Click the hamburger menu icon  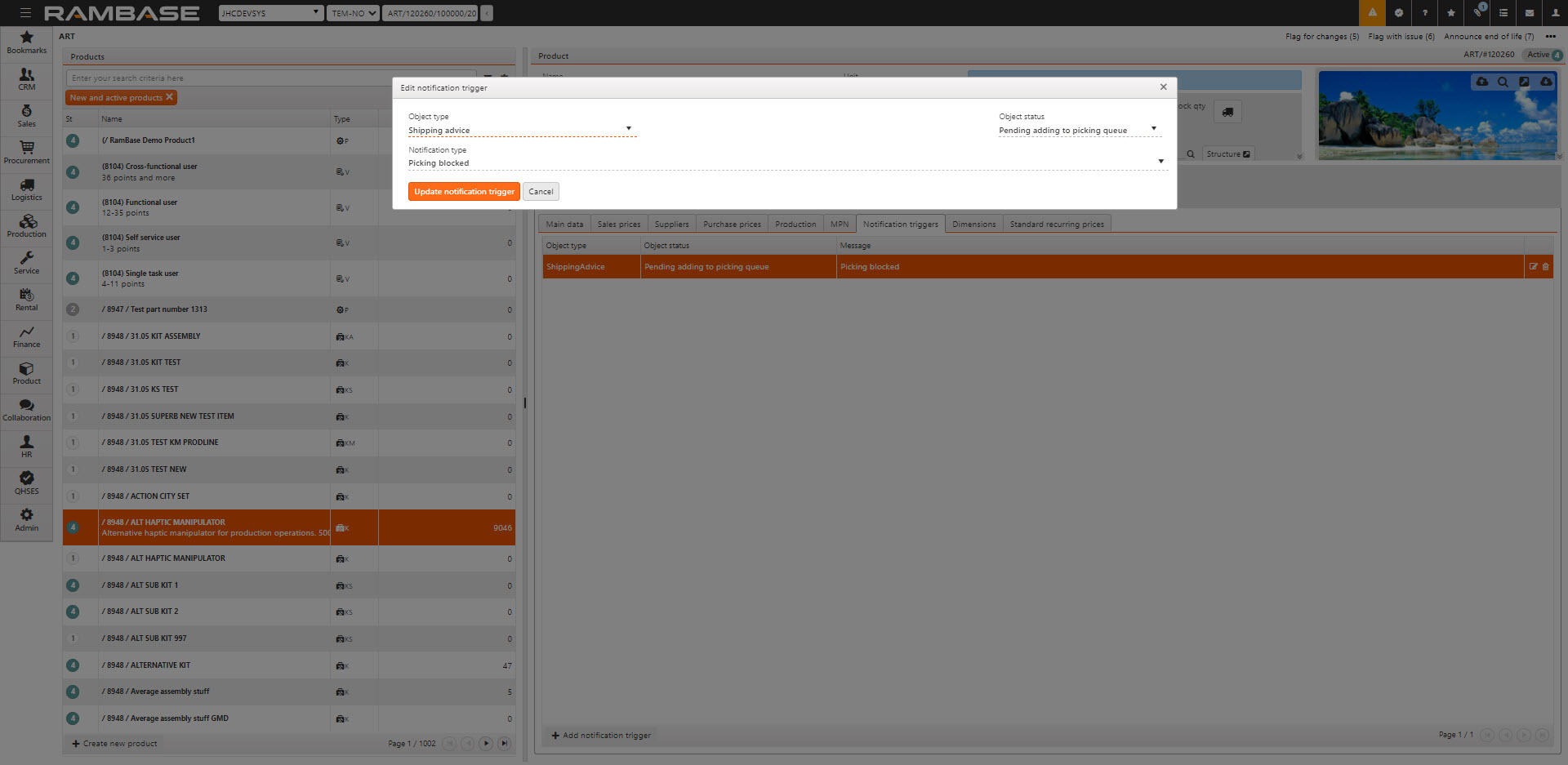pyautogui.click(x=25, y=13)
